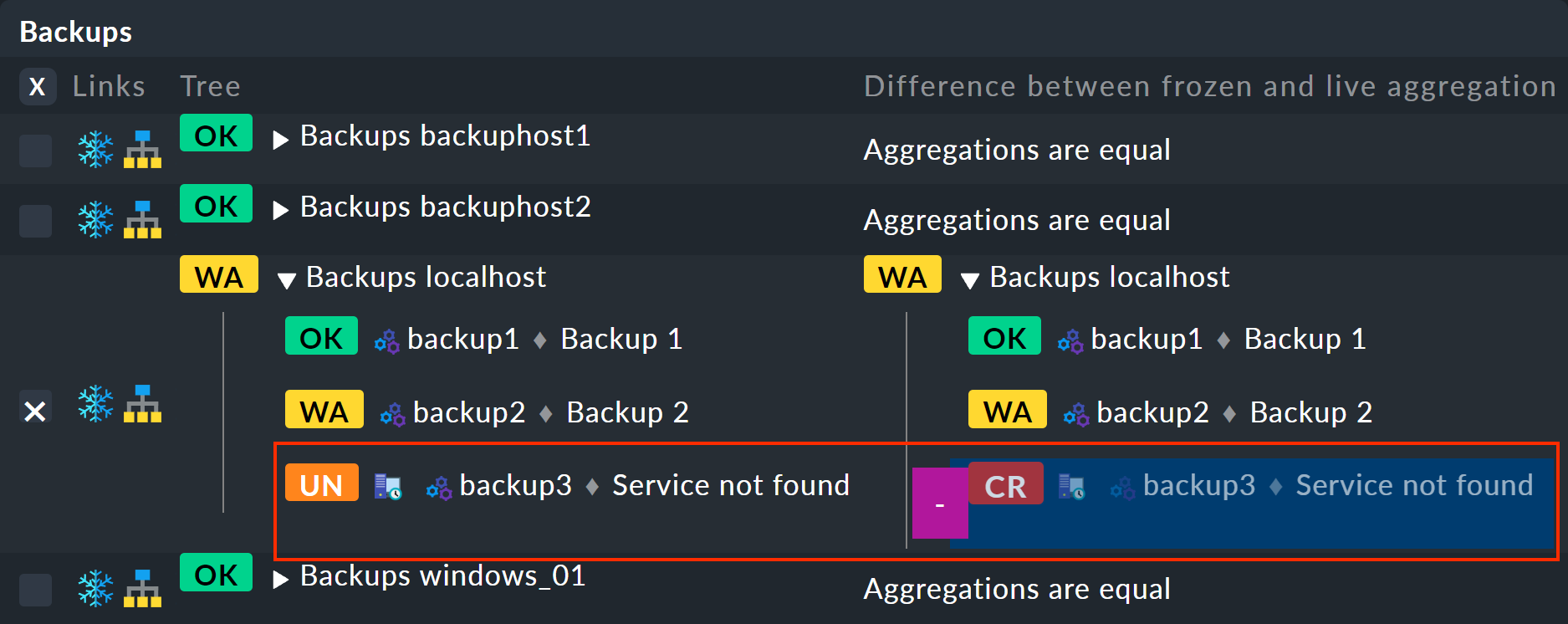Open Service not found link in Difference column
1568x624 pixels.
1414,485
